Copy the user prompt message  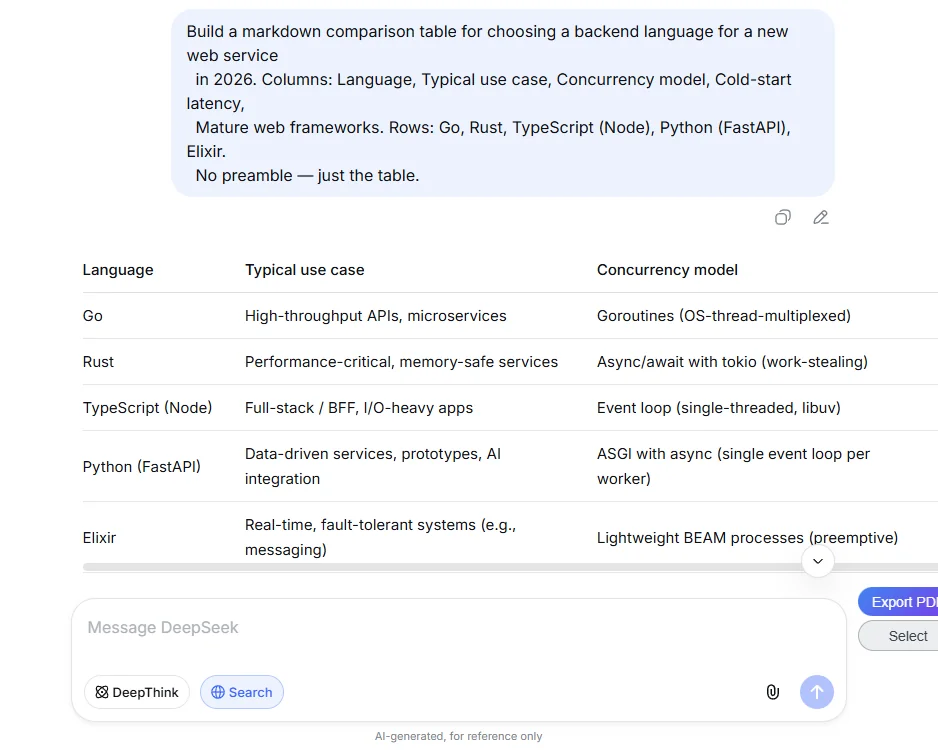(x=782, y=217)
